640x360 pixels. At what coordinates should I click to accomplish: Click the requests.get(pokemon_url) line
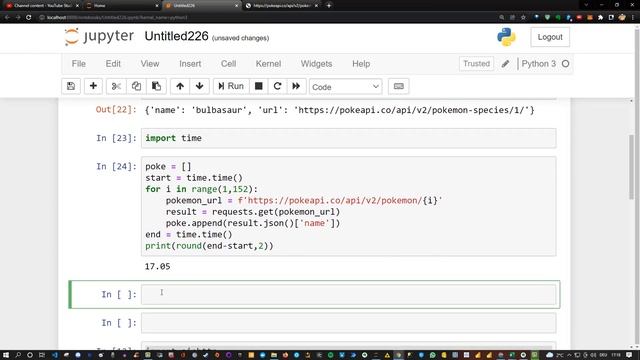click(x=253, y=212)
